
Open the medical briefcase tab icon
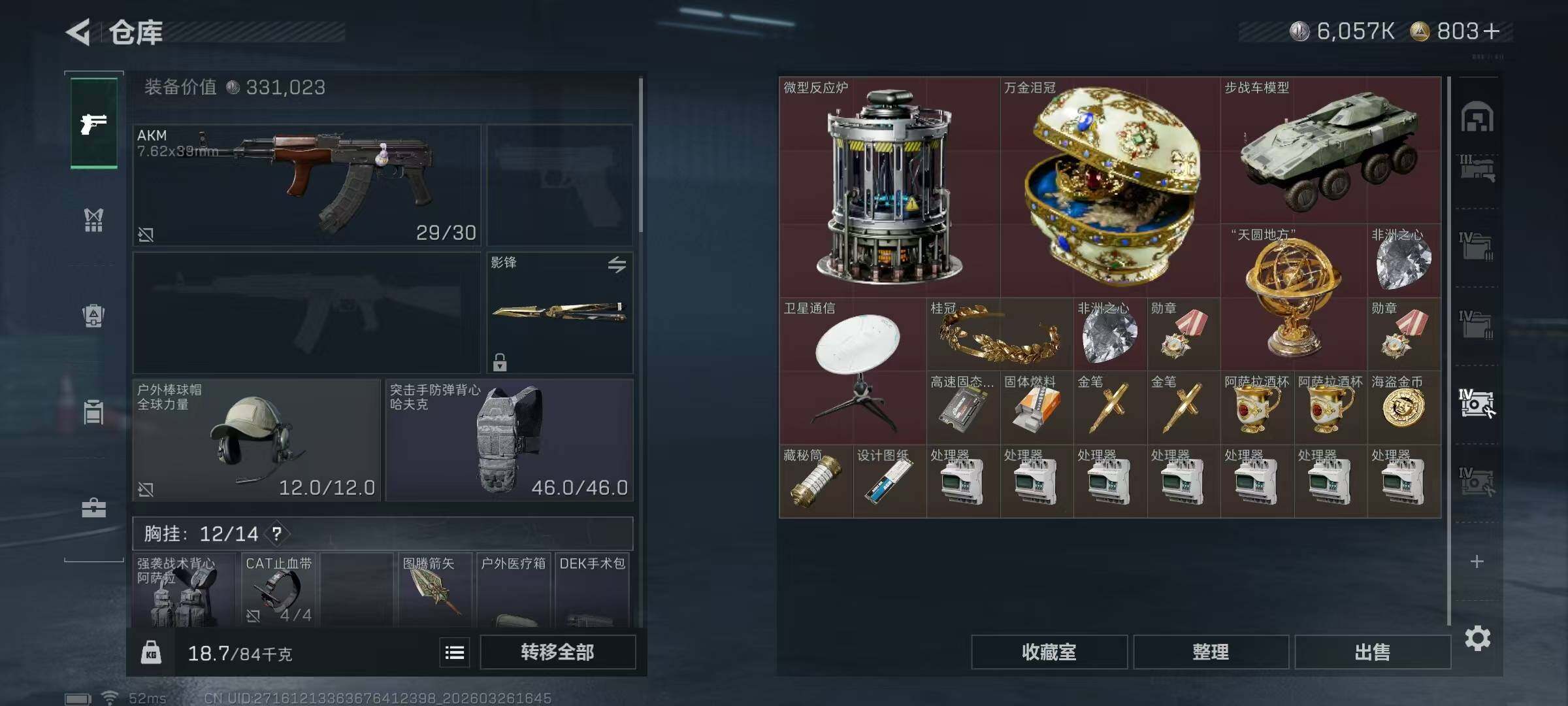(x=93, y=508)
